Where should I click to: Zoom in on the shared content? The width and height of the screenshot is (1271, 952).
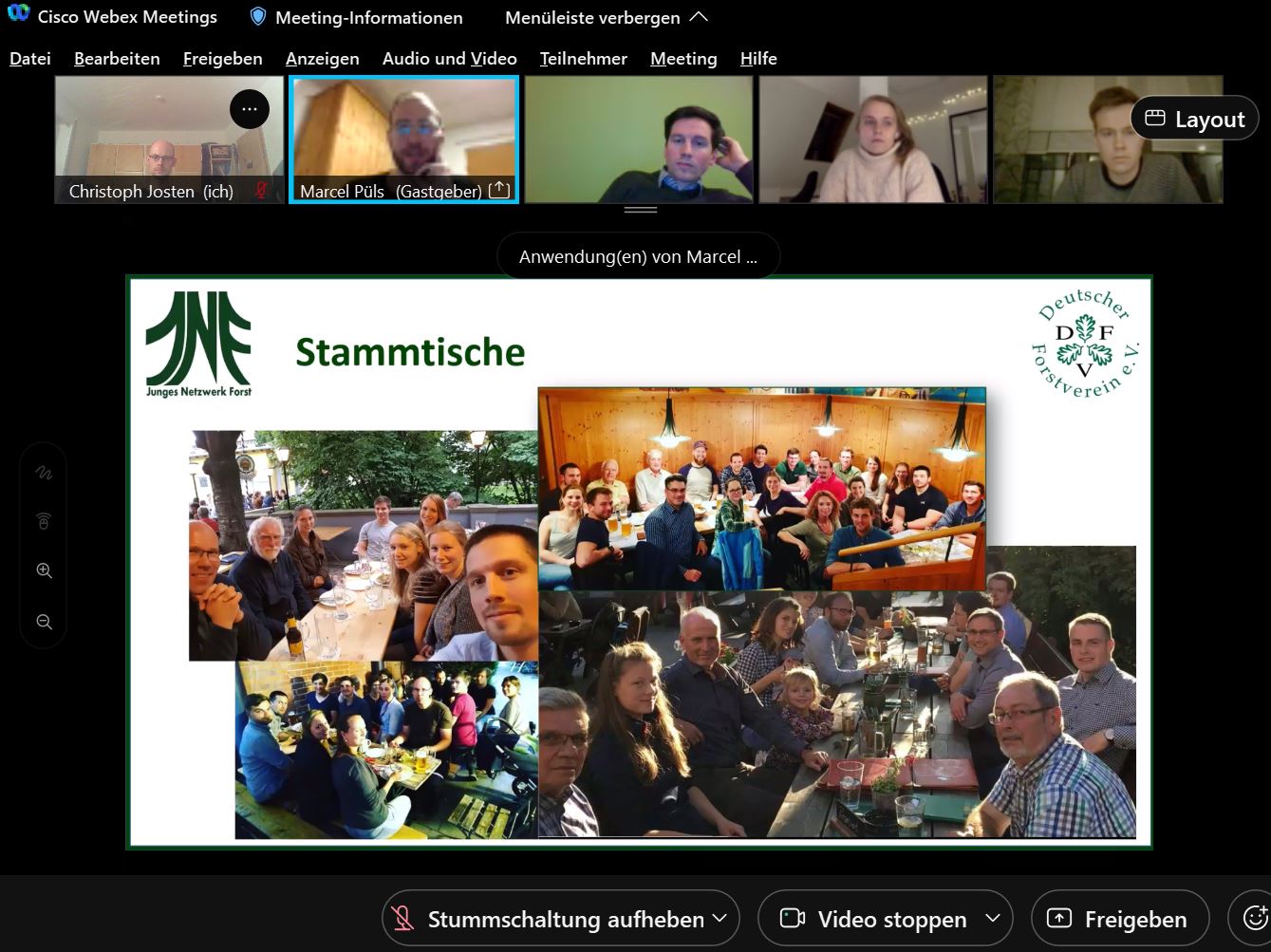coord(44,570)
